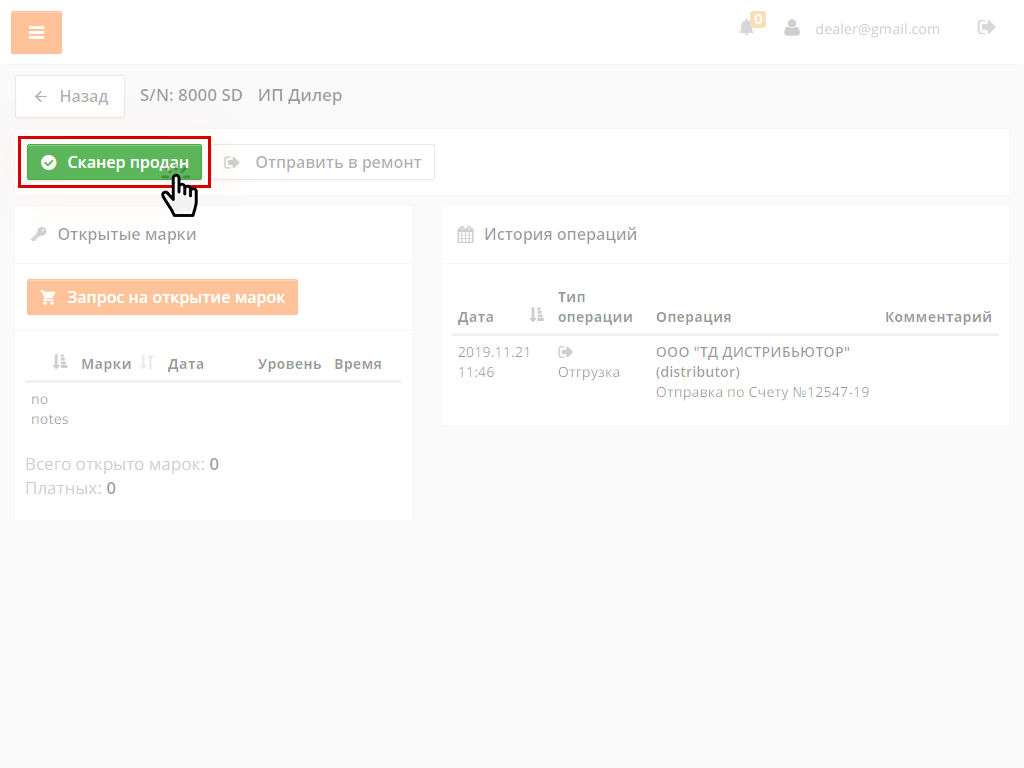The image size is (1024, 768).
Task: Click the key icon beside Открытые марки
Action: [x=39, y=235]
